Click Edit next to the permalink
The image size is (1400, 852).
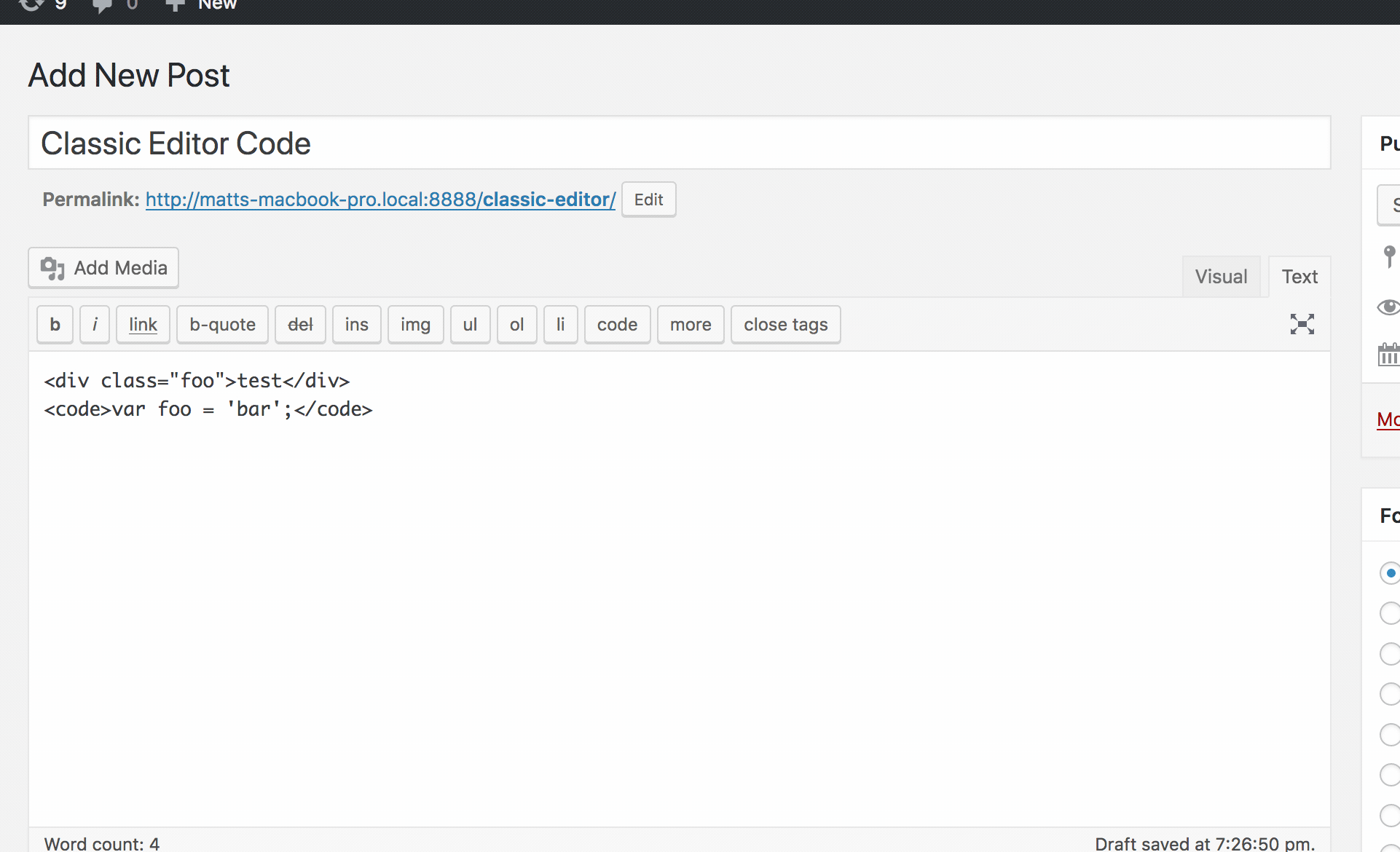click(x=648, y=199)
